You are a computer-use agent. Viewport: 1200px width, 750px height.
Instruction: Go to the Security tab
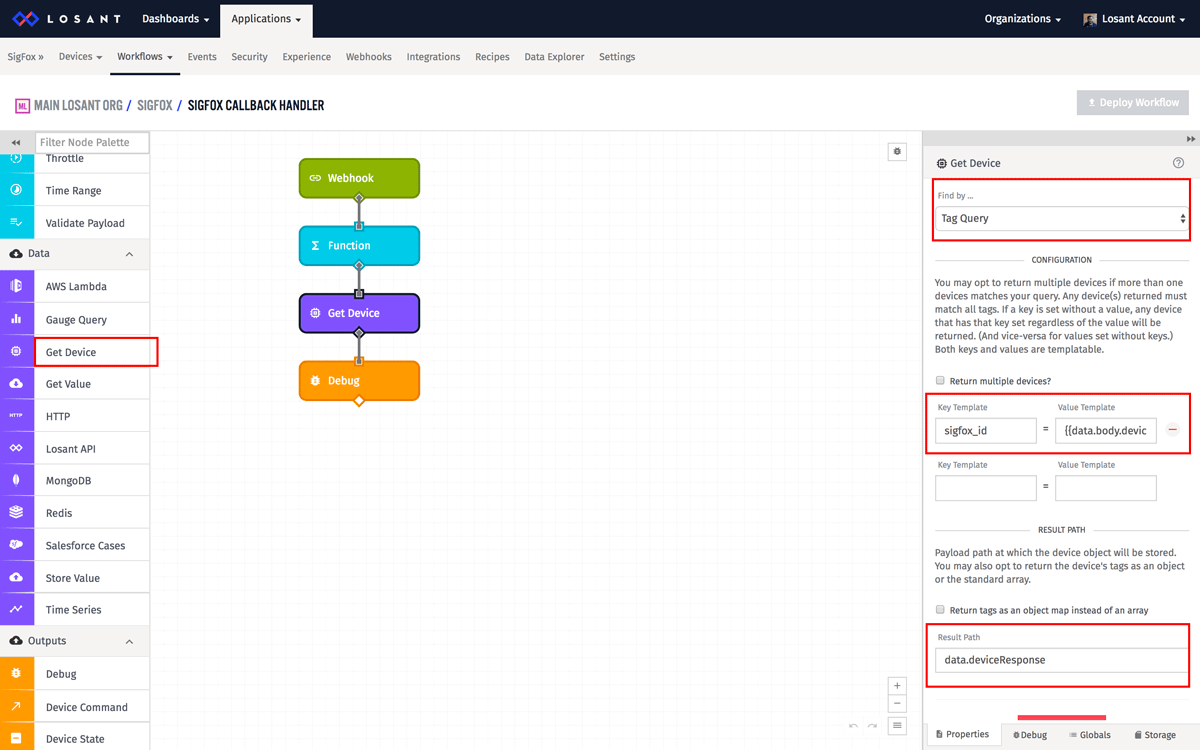[x=249, y=57]
